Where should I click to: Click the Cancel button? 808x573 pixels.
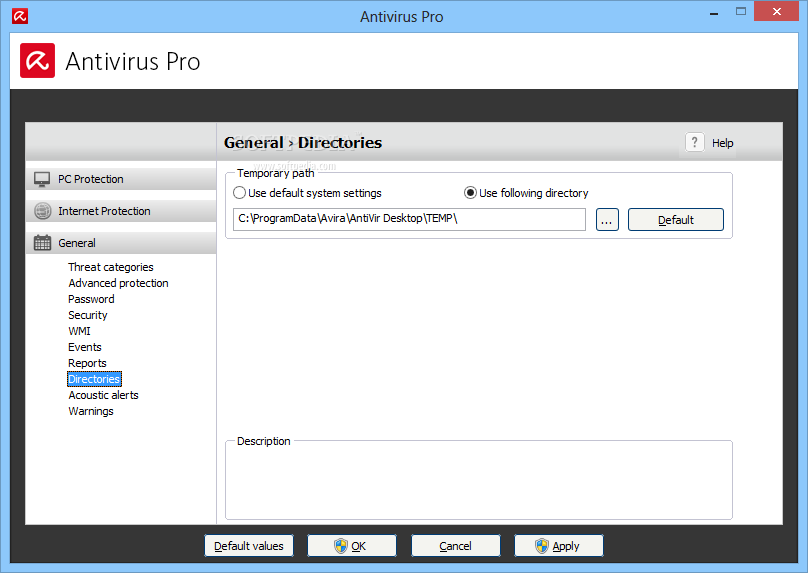(456, 546)
